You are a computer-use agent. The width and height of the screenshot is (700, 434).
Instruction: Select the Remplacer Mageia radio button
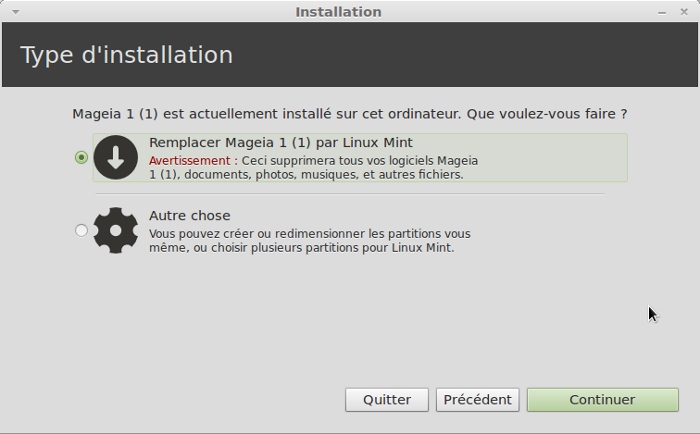(x=81, y=157)
